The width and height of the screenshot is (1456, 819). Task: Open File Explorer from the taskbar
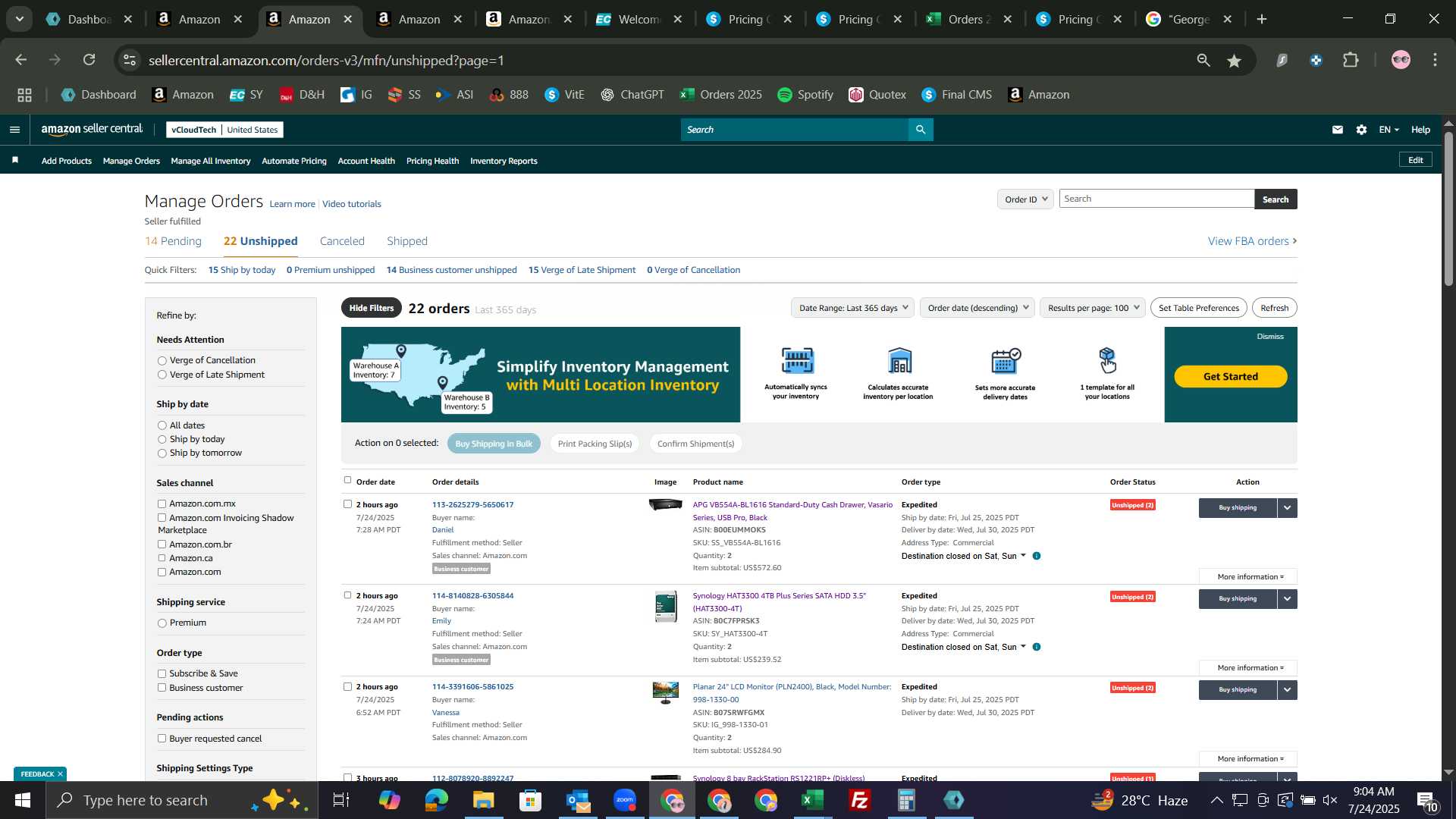coord(483,800)
